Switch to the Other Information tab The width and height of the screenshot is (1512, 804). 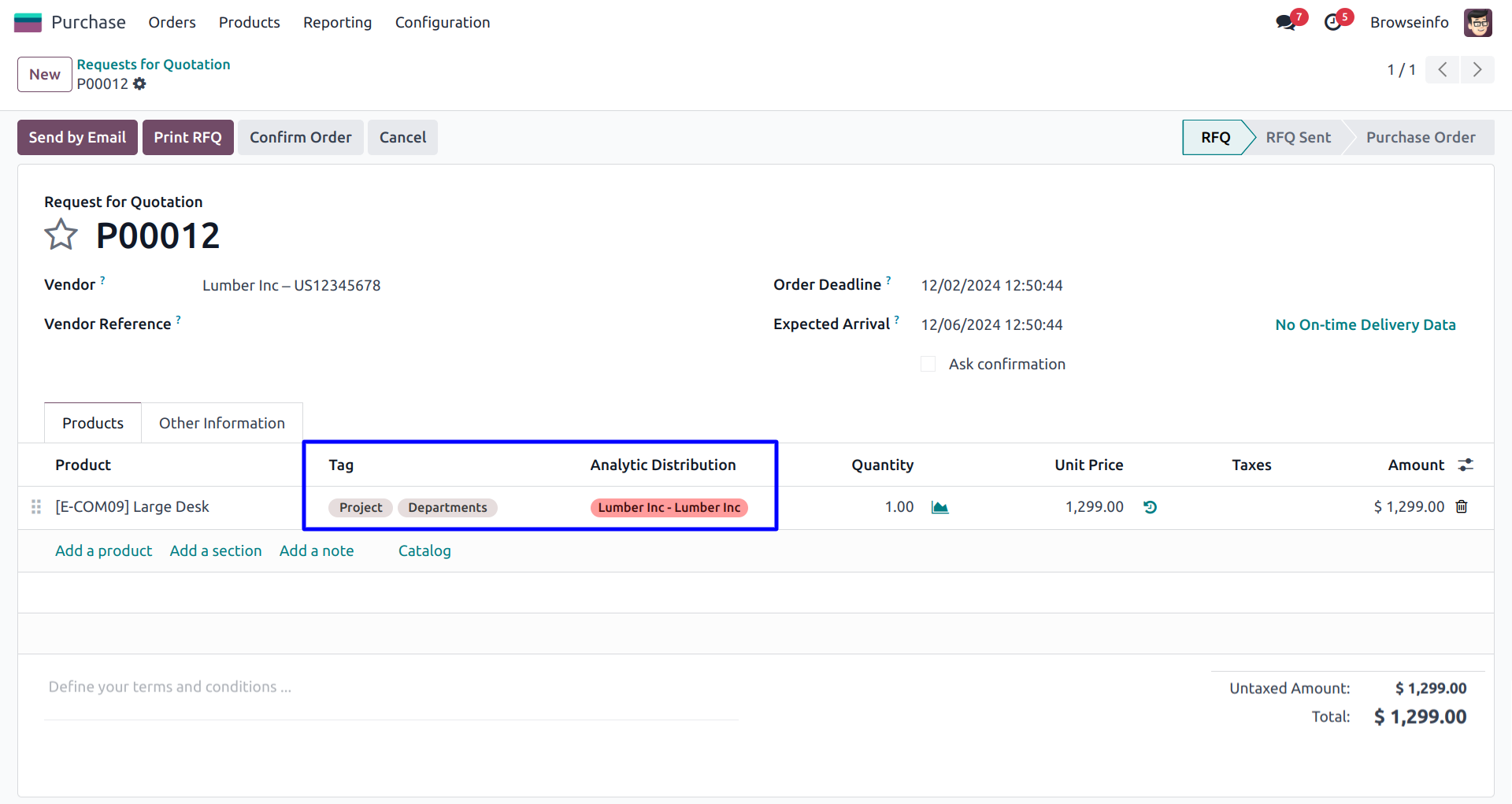(221, 424)
